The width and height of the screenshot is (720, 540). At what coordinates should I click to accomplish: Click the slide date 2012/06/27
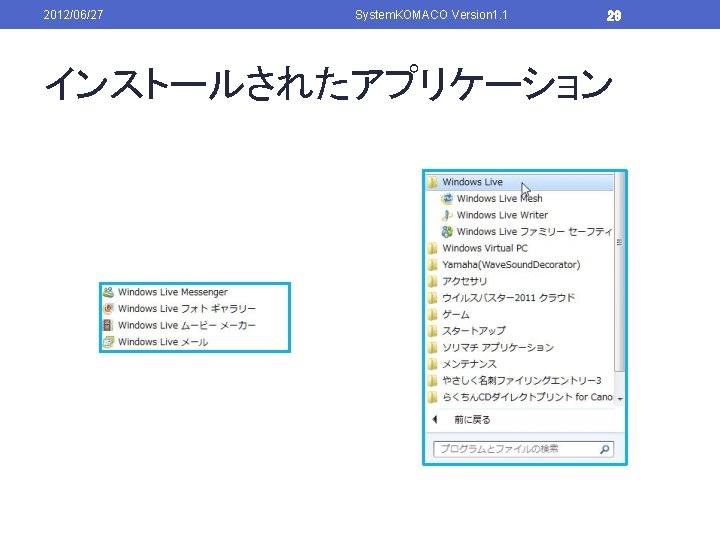click(x=73, y=15)
